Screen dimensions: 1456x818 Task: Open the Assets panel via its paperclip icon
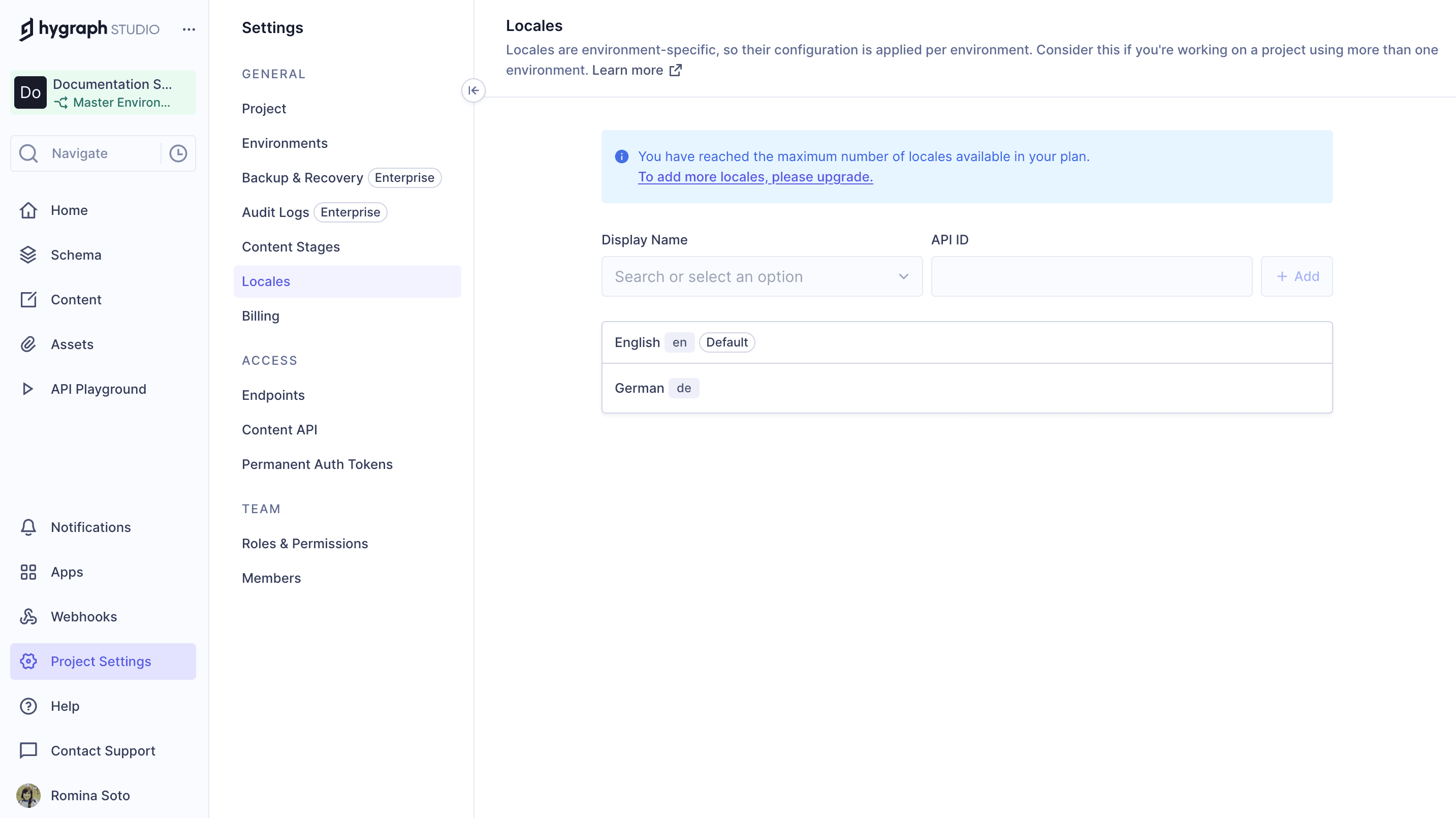pos(29,343)
